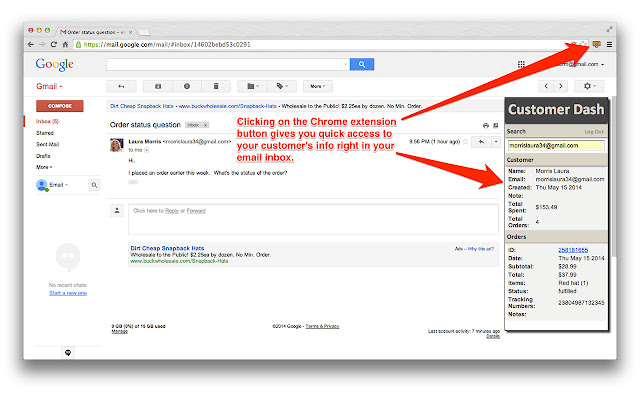Screen dimensions: 640x400
Task: Star the message from Laura Morris
Action: pos(465,142)
